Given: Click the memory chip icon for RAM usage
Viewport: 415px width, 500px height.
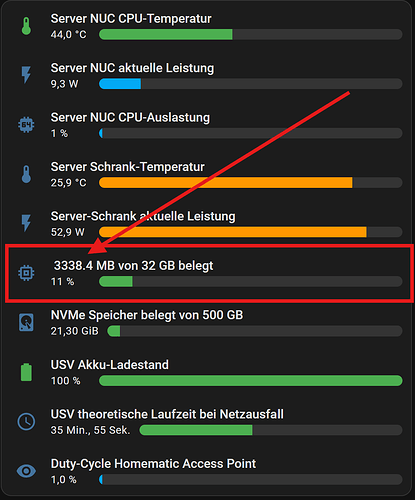Looking at the screenshot, I should [26, 273].
